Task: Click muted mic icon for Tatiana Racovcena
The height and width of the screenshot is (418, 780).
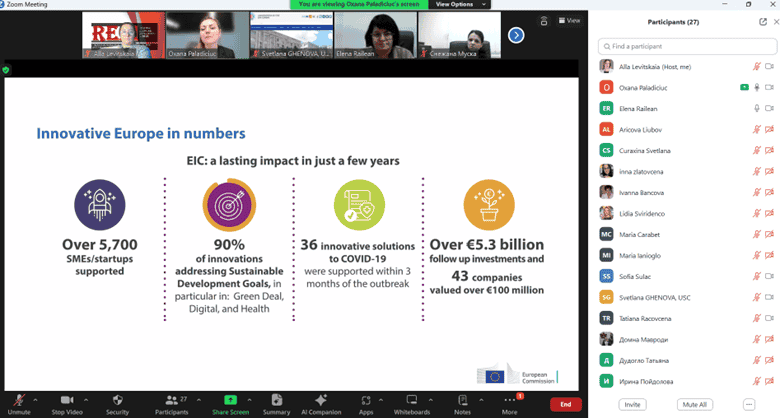Action: (x=757, y=318)
